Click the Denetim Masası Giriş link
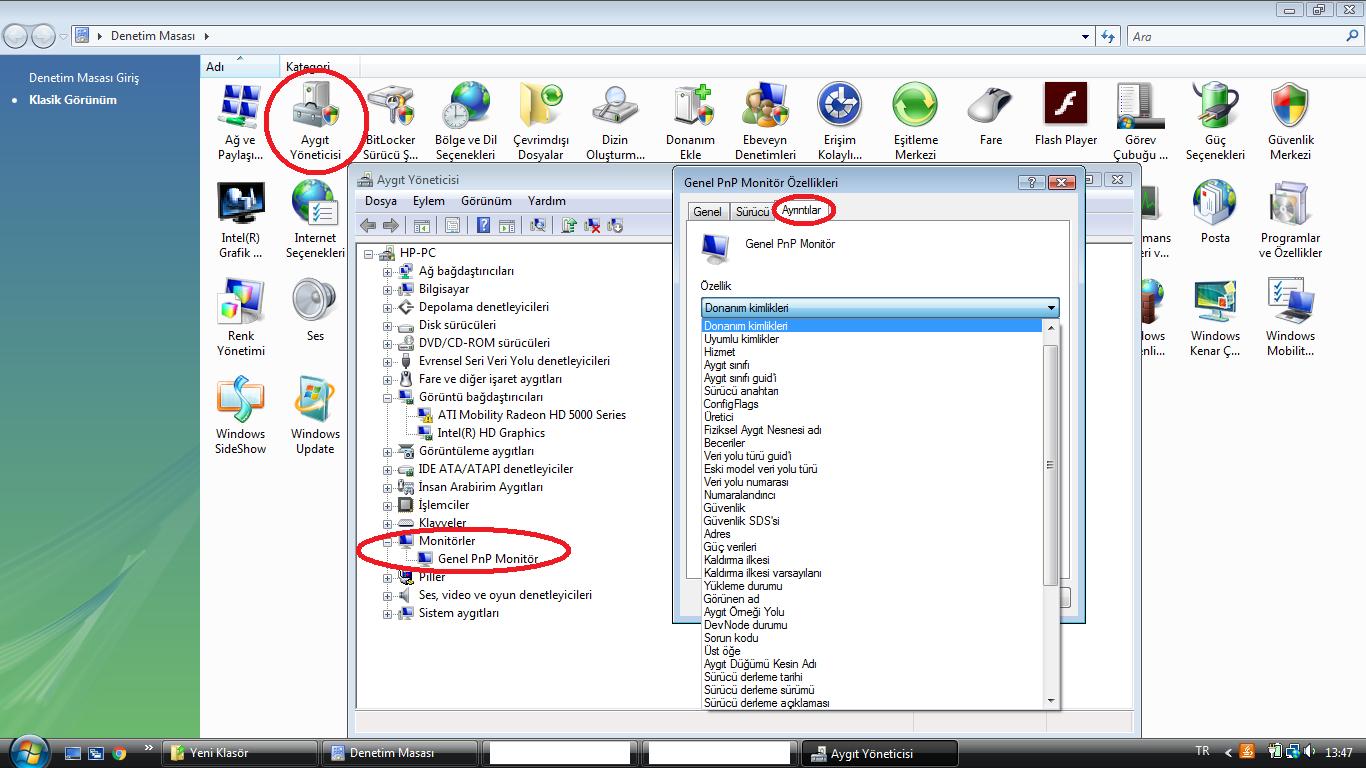 [x=84, y=78]
